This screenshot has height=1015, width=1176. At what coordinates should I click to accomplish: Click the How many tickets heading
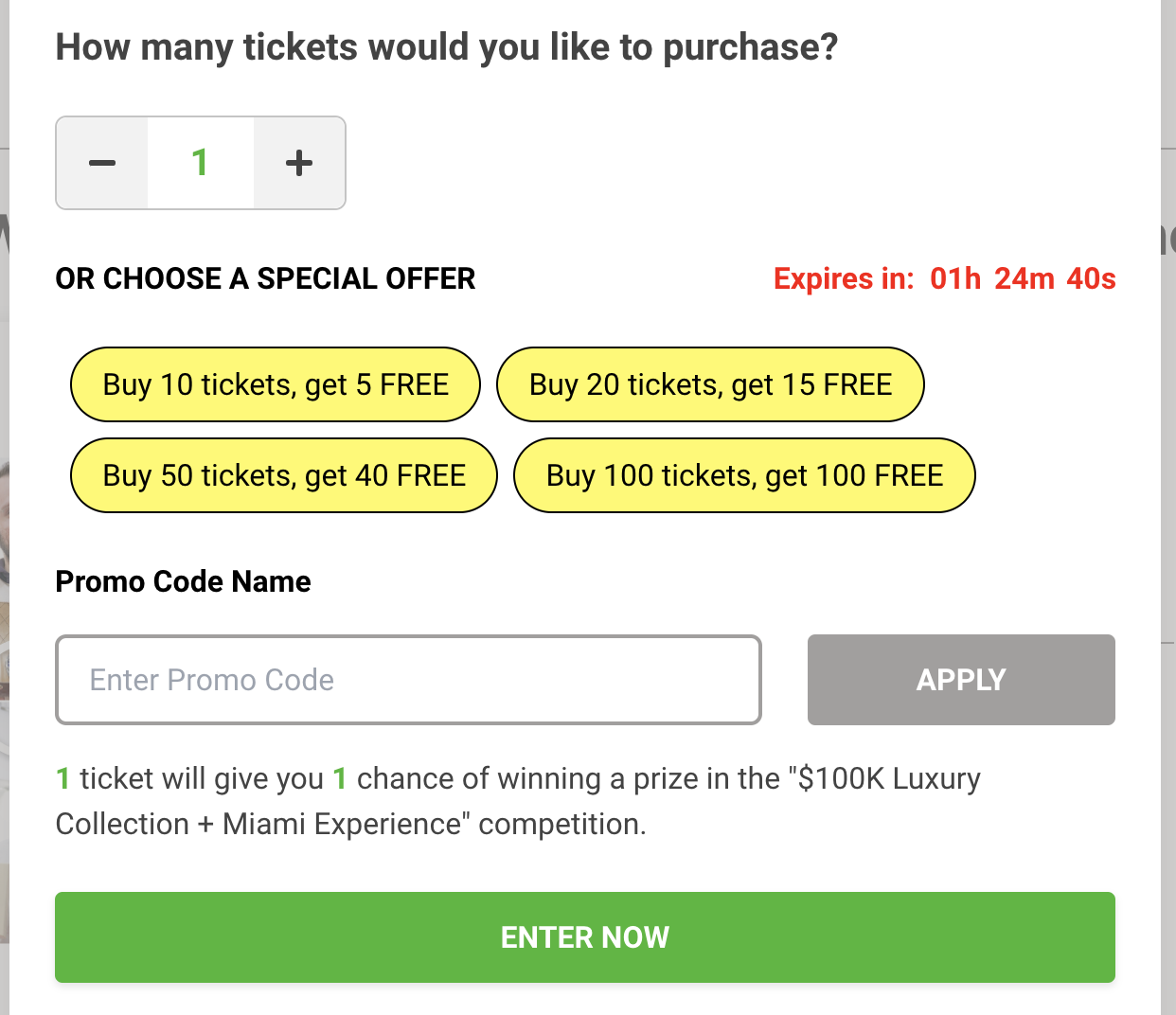tap(447, 47)
